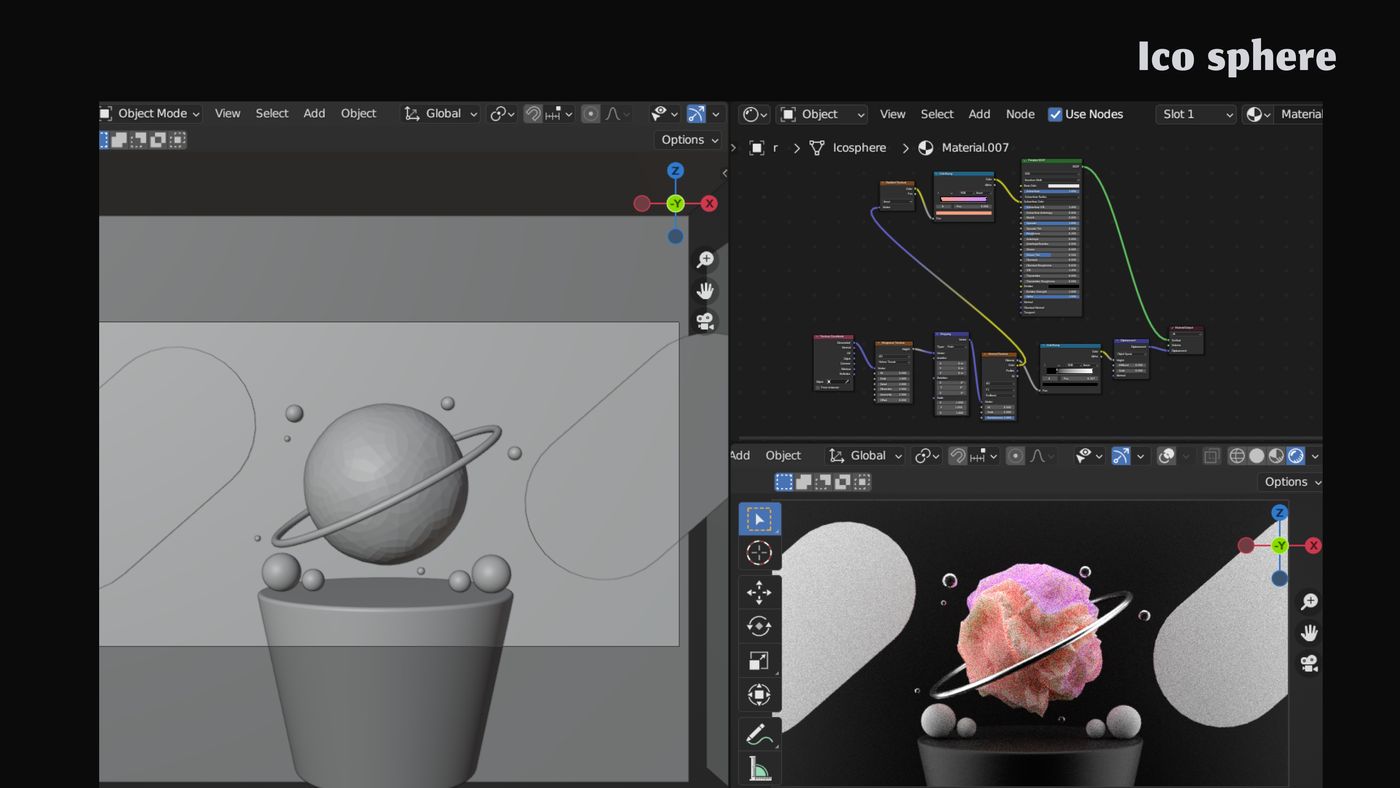Toggle overlays in the lower viewport header
The width and height of the screenshot is (1400, 788).
[1166, 456]
